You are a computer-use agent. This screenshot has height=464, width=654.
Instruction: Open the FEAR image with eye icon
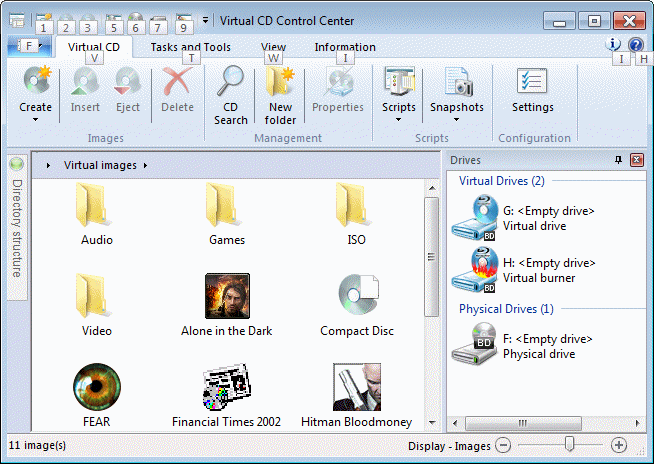tap(97, 387)
